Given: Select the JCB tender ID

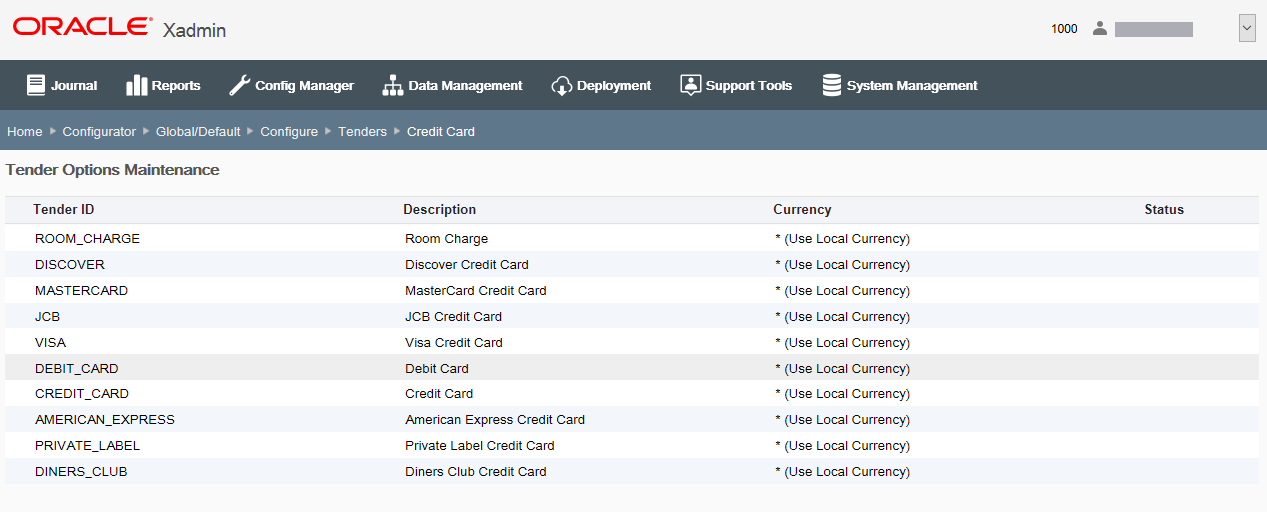Looking at the screenshot, I should [48, 316].
